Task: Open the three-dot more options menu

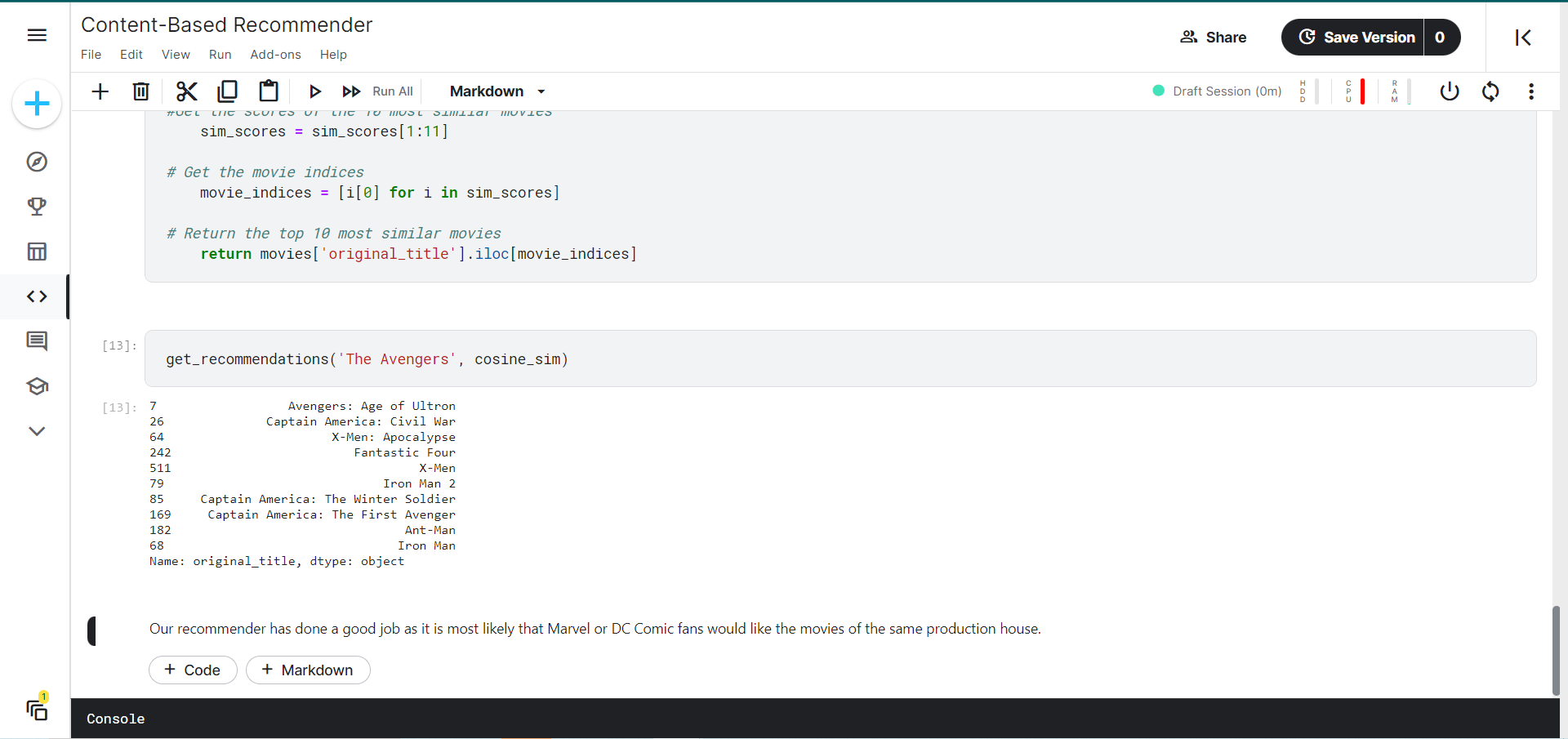Action: [1531, 91]
